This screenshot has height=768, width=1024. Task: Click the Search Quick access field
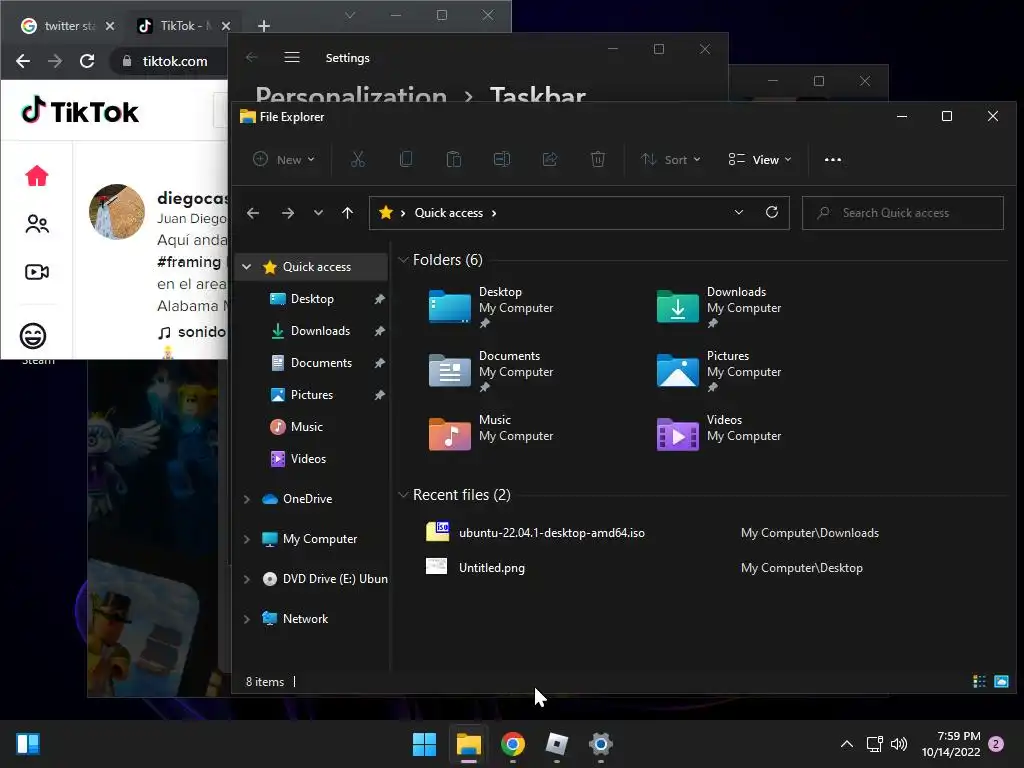click(x=903, y=213)
